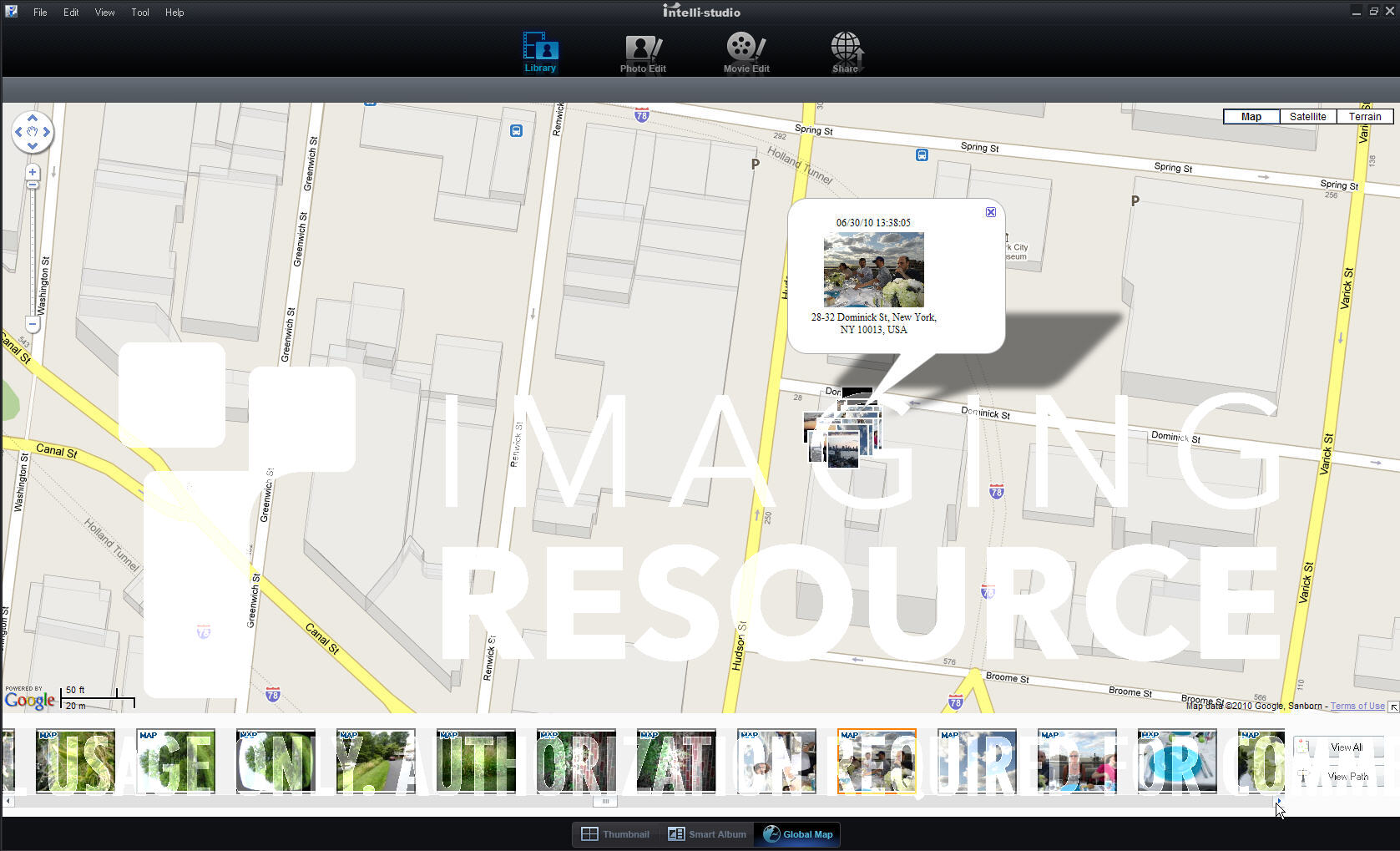Close the photo info balloon on map
This screenshot has width=1400, height=851.
pos(990,212)
